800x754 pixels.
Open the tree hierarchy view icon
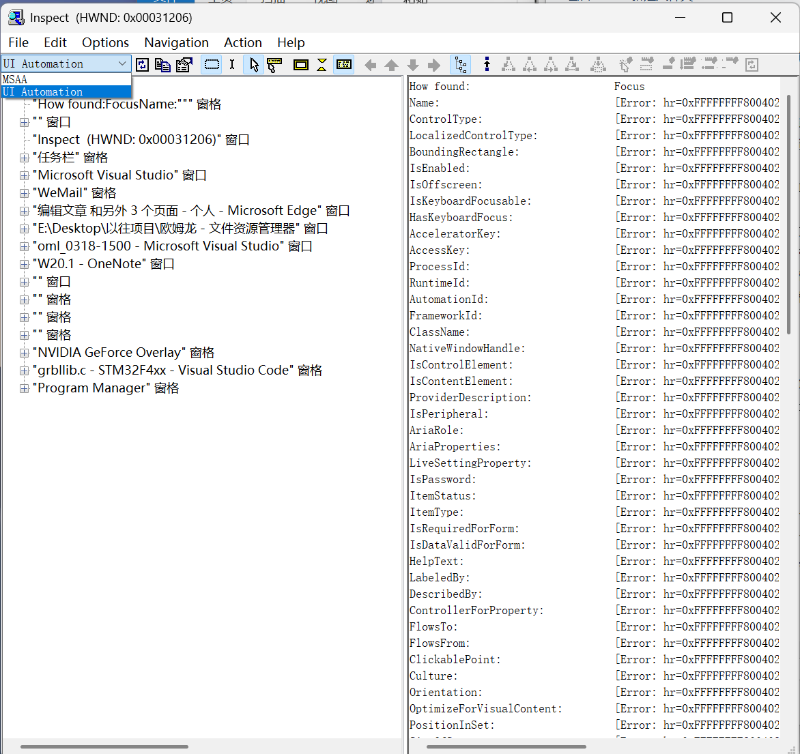tap(461, 63)
